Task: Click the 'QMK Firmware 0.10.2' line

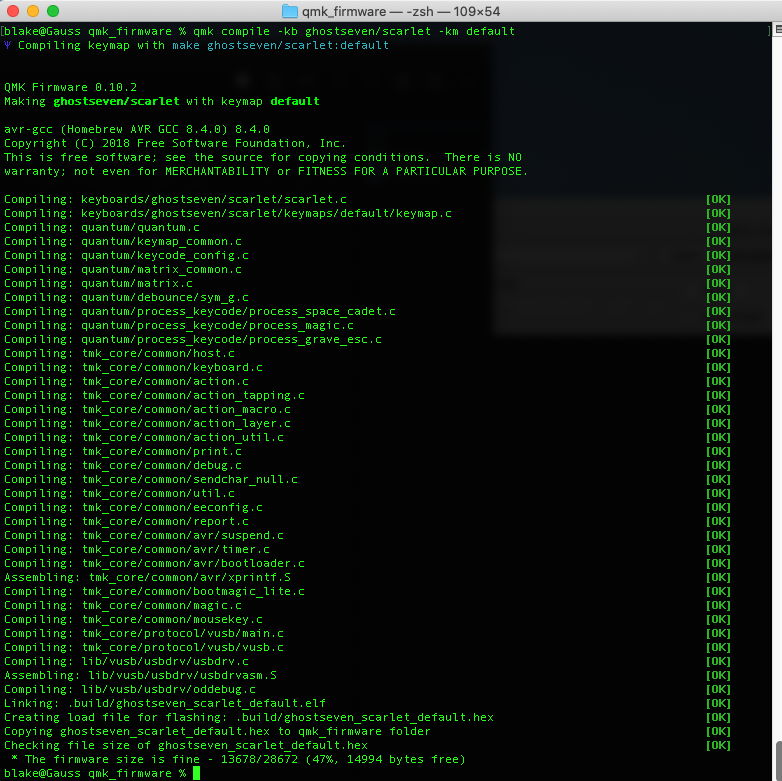Action: click(x=70, y=87)
